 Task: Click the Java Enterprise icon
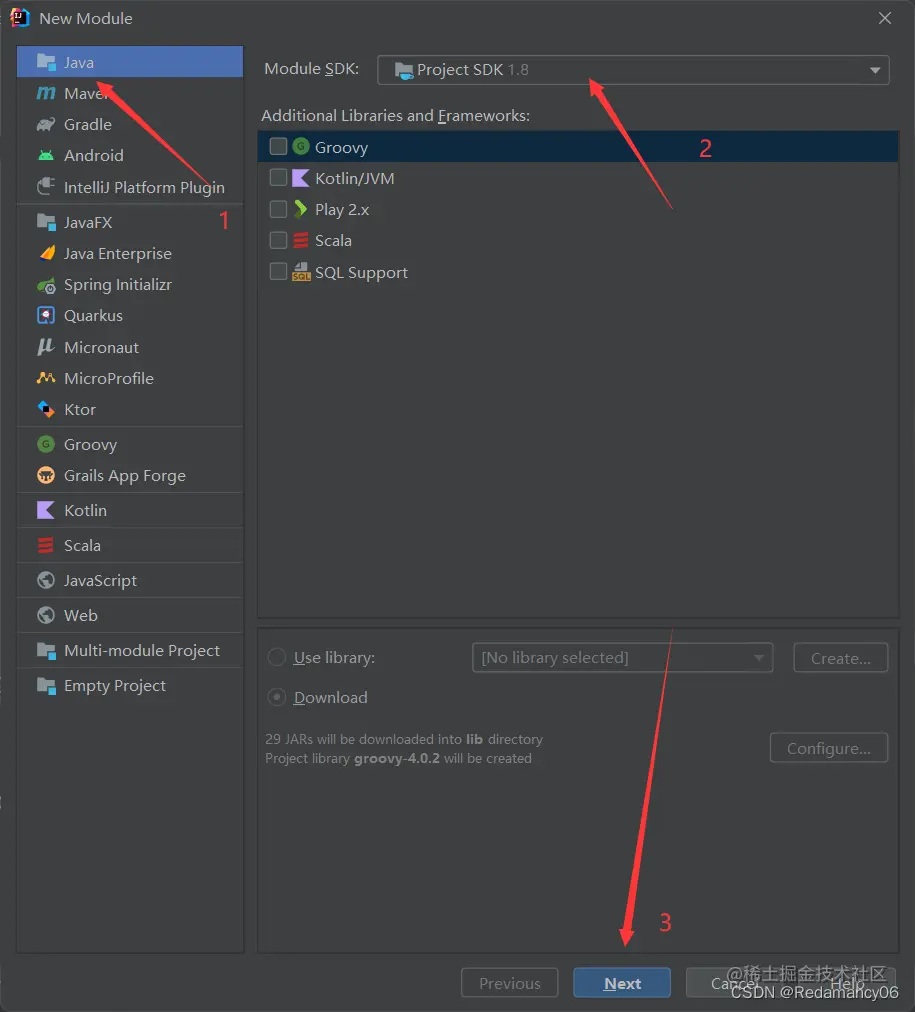click(47, 253)
